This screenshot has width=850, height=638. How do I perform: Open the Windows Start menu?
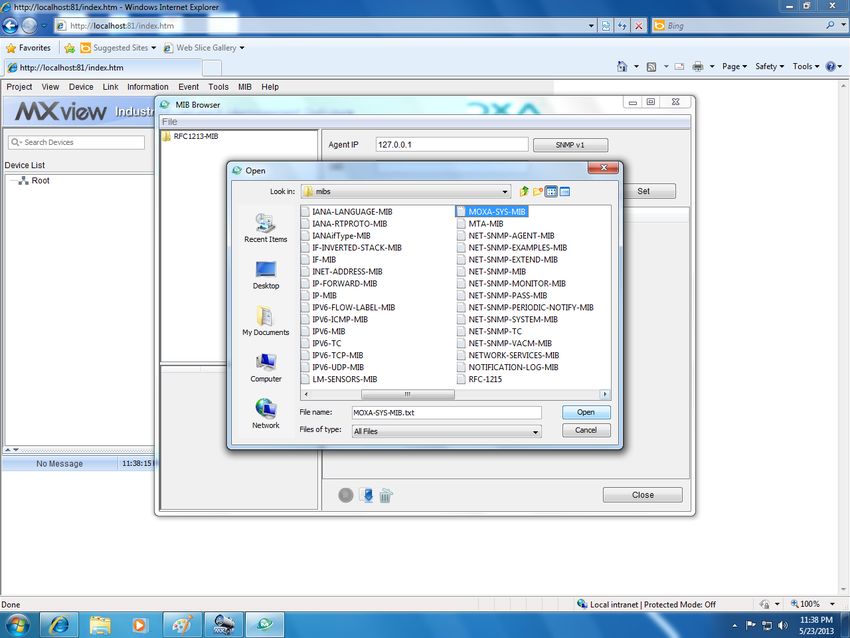tap(17, 625)
